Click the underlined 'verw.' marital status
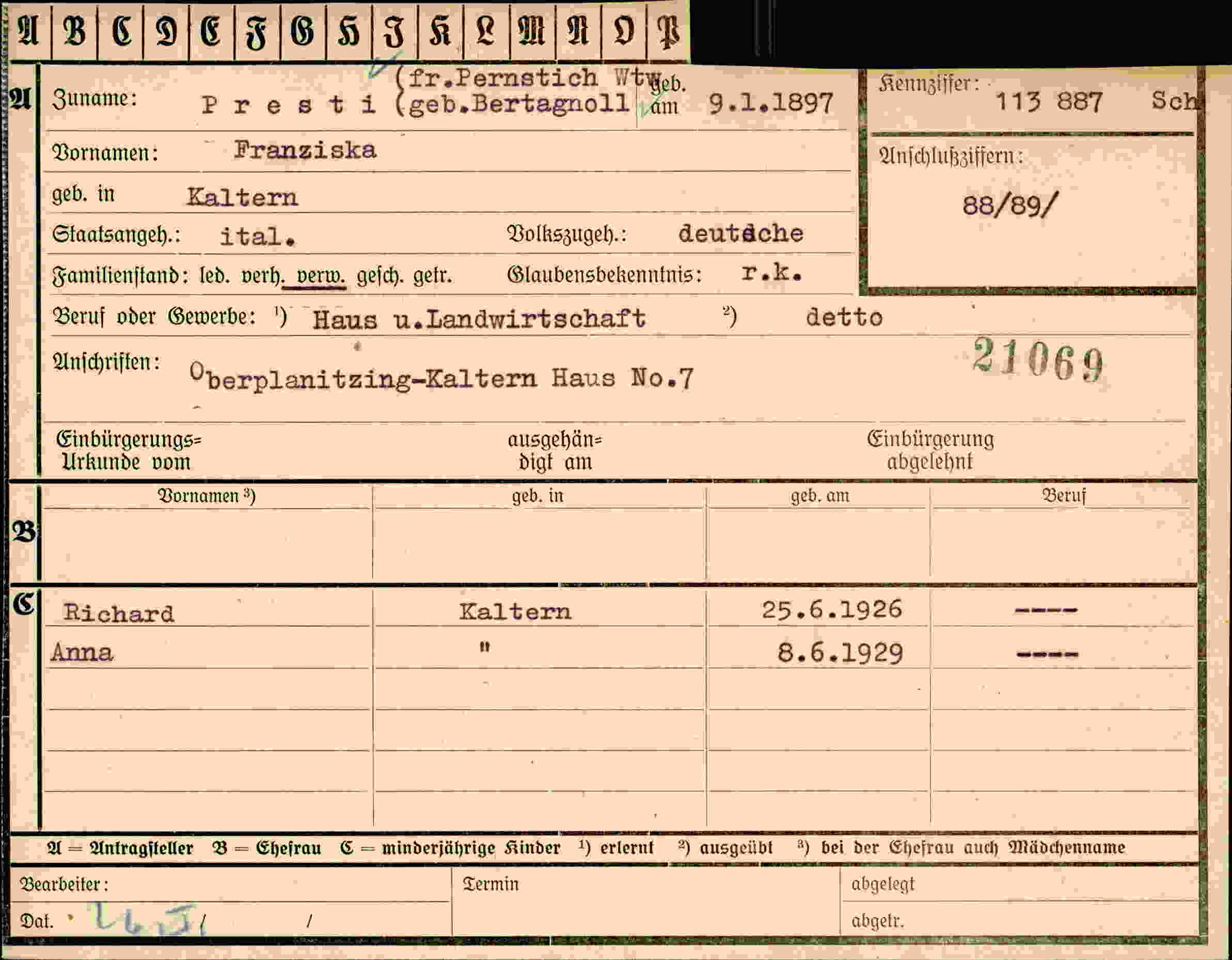Viewport: 1232px width, 960px height. pyautogui.click(x=321, y=276)
